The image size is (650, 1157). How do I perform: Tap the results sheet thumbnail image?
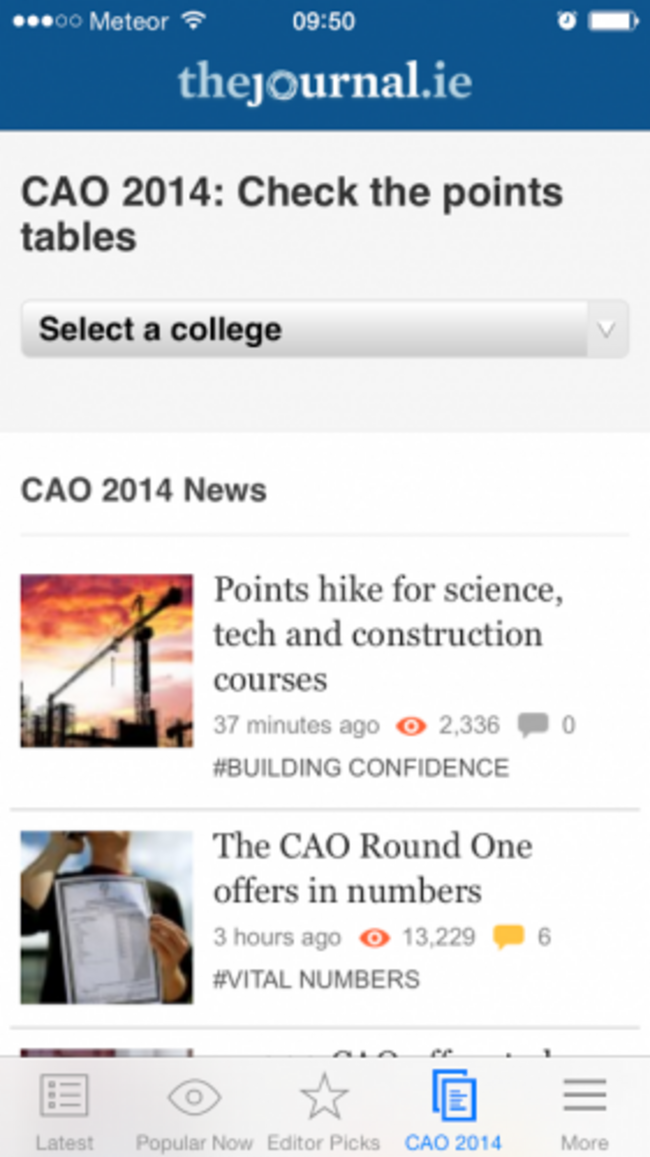(106, 917)
